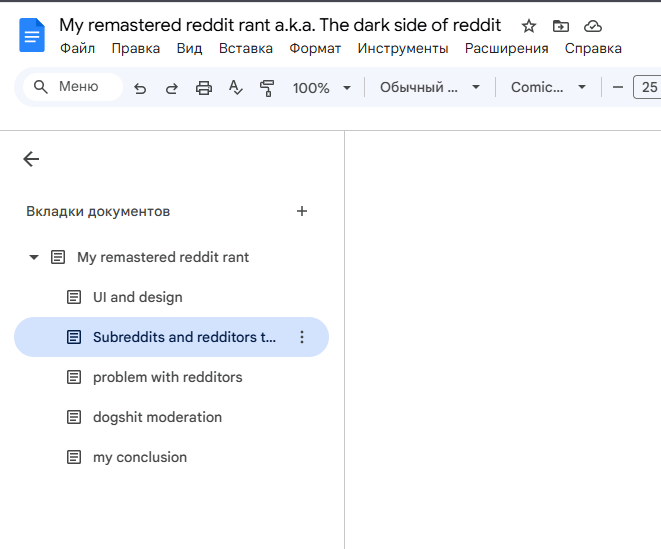Screen dimensions: 661x549
Task: Run spelling and grammar check
Action: coord(236,88)
